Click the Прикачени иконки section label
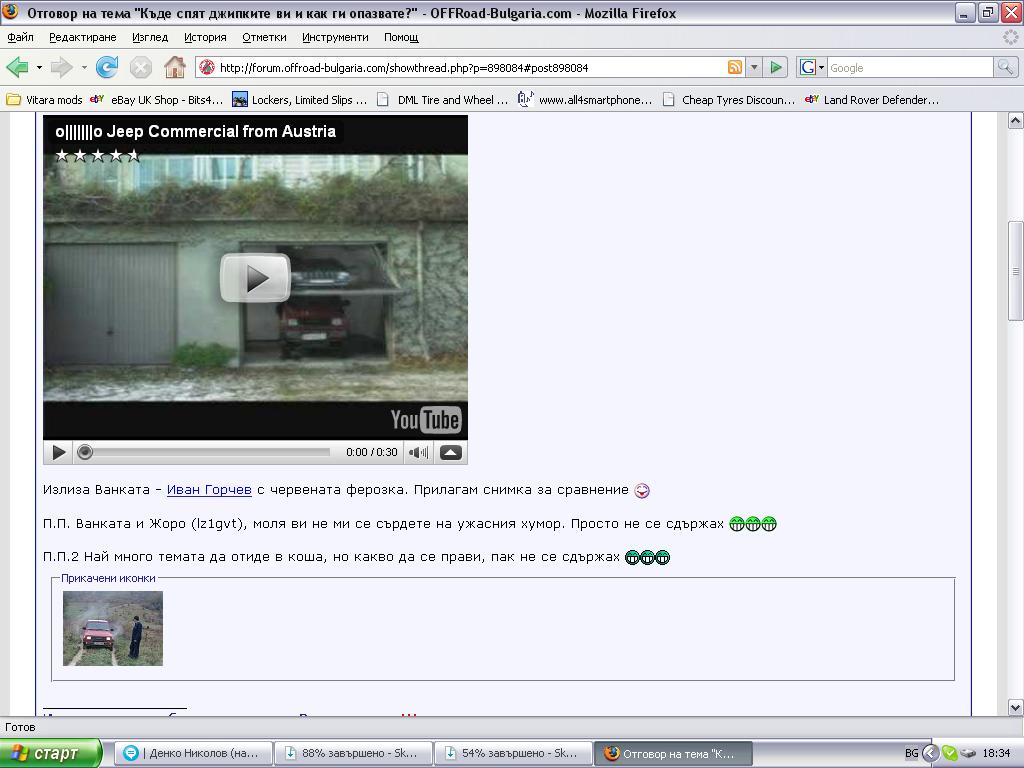This screenshot has height=768, width=1024. (108, 578)
